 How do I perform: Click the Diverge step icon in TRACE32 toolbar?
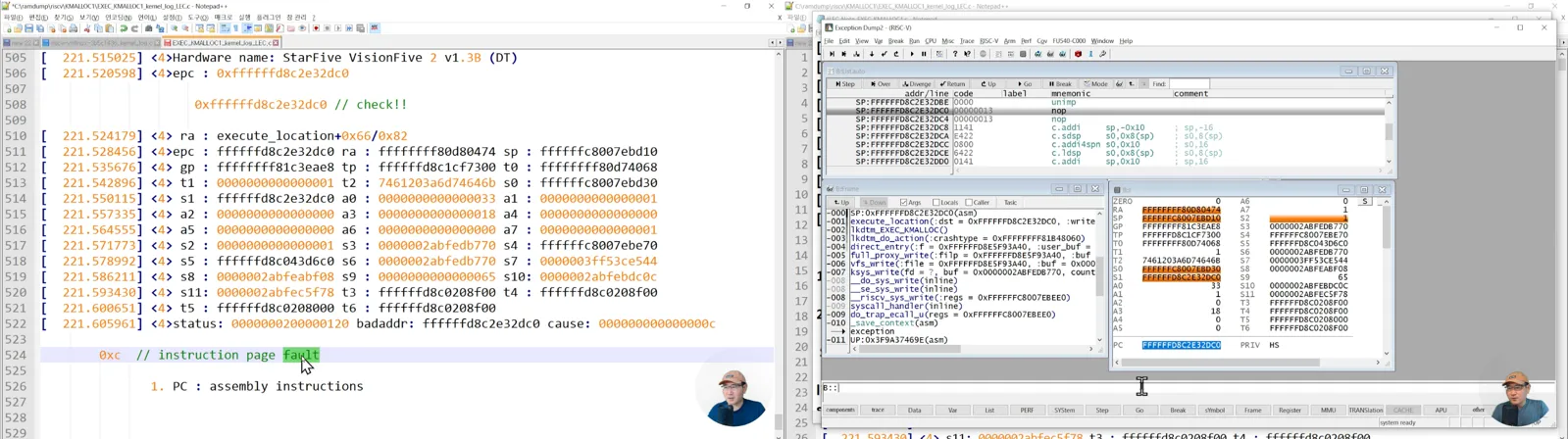(856, 54)
